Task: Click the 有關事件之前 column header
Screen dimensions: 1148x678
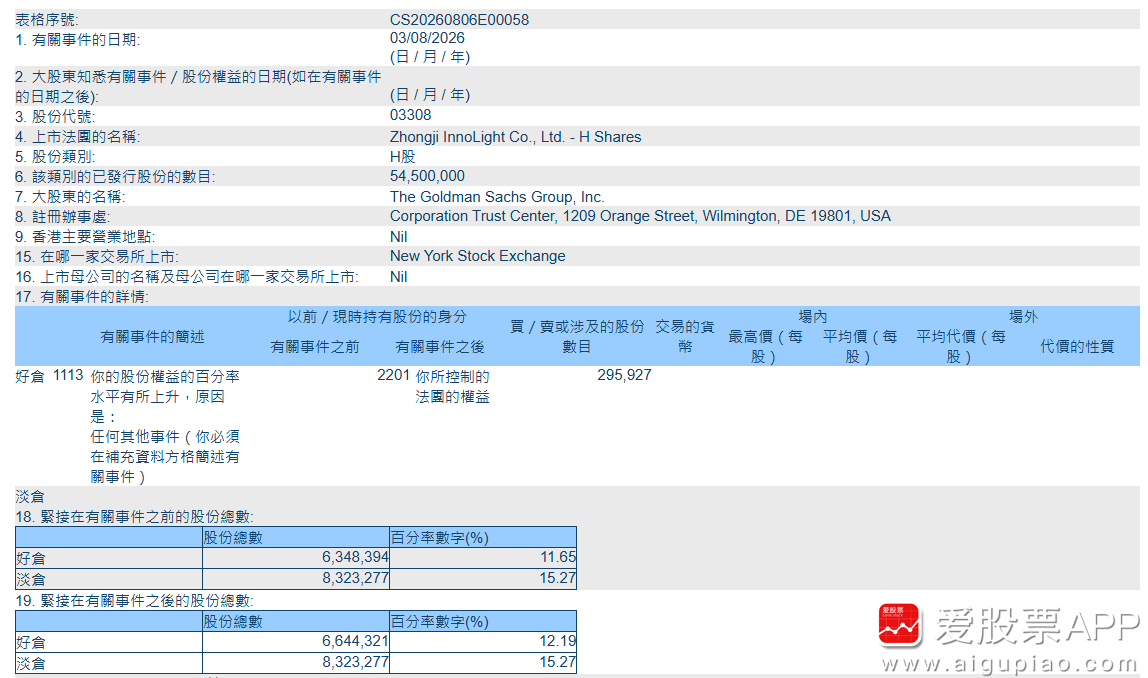Action: (315, 347)
